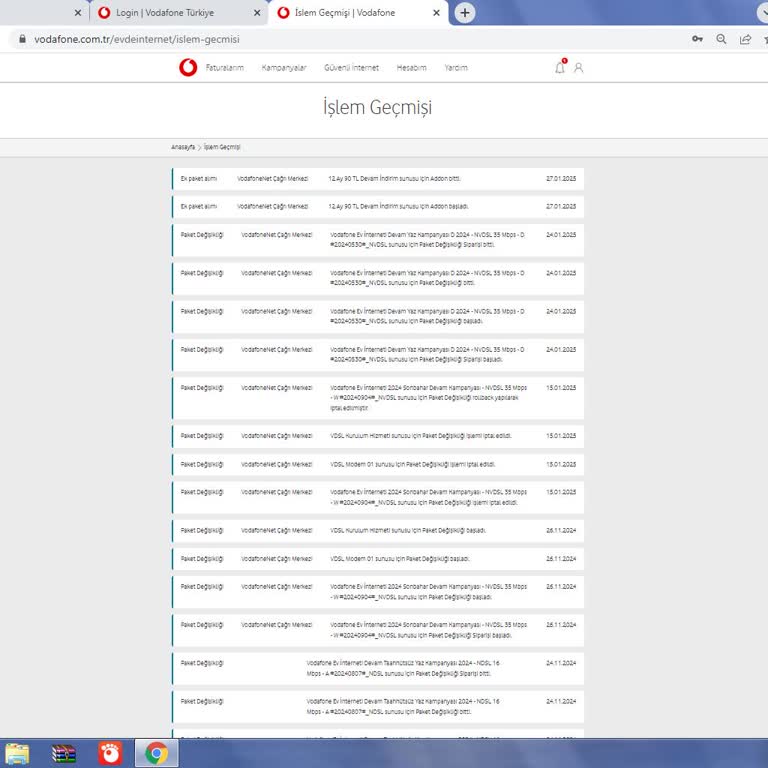Viewport: 768px width, 768px height.
Task: Select the Addon bitti row dated 27.01.2025
Action: click(378, 179)
